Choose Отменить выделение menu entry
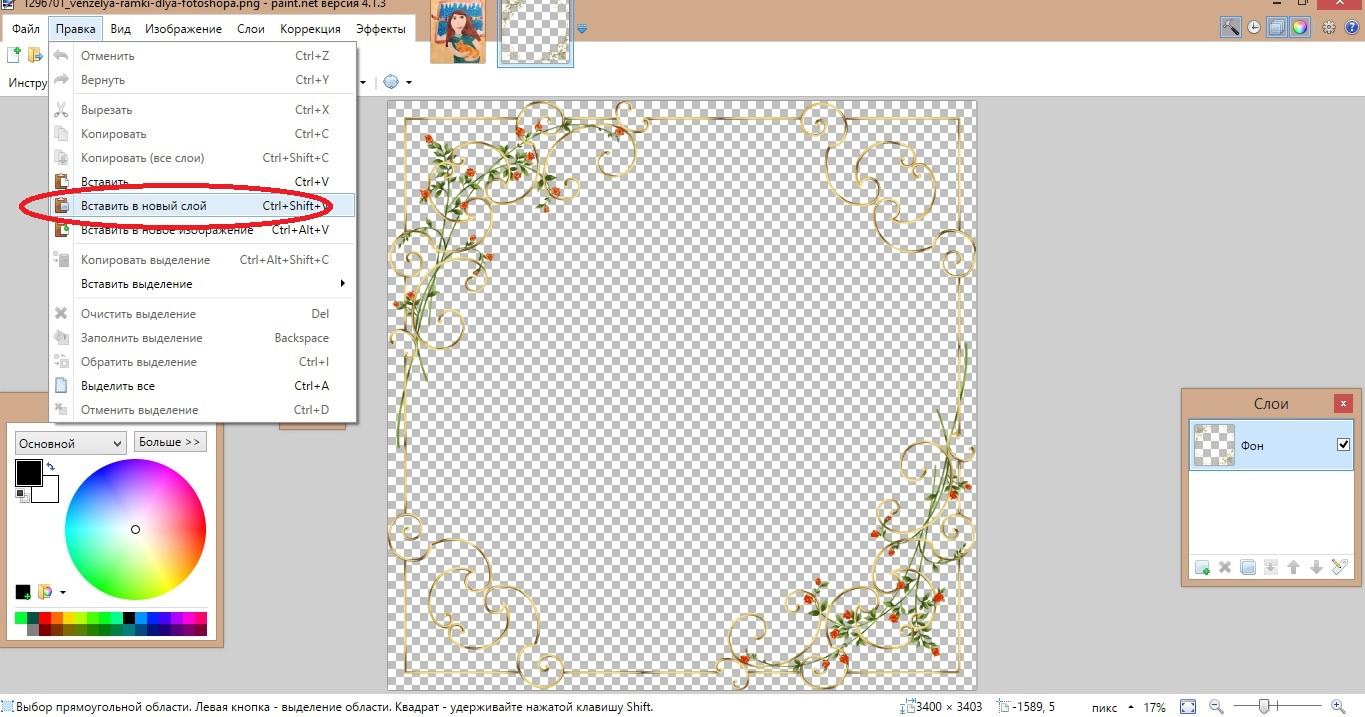Viewport: 1365px width, 717px height. [203, 410]
